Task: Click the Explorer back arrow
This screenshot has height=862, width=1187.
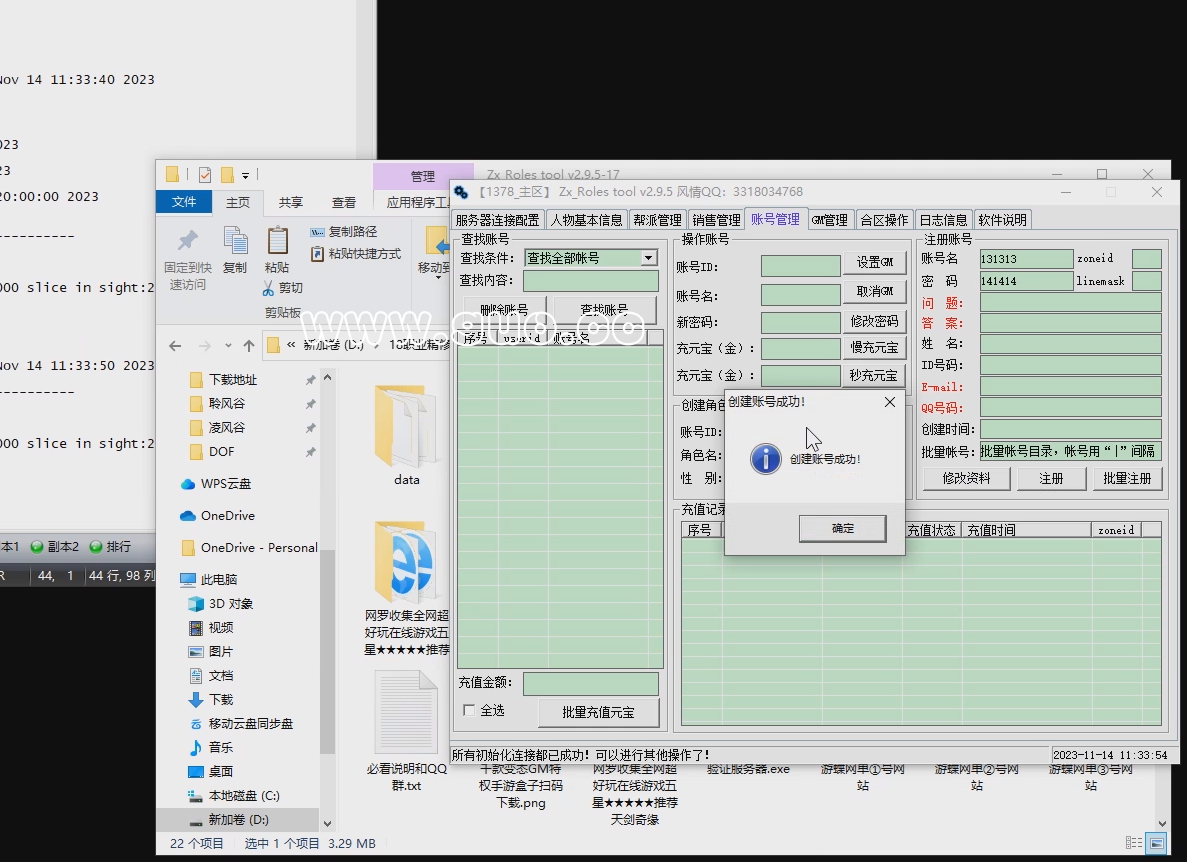Action: coord(175,346)
